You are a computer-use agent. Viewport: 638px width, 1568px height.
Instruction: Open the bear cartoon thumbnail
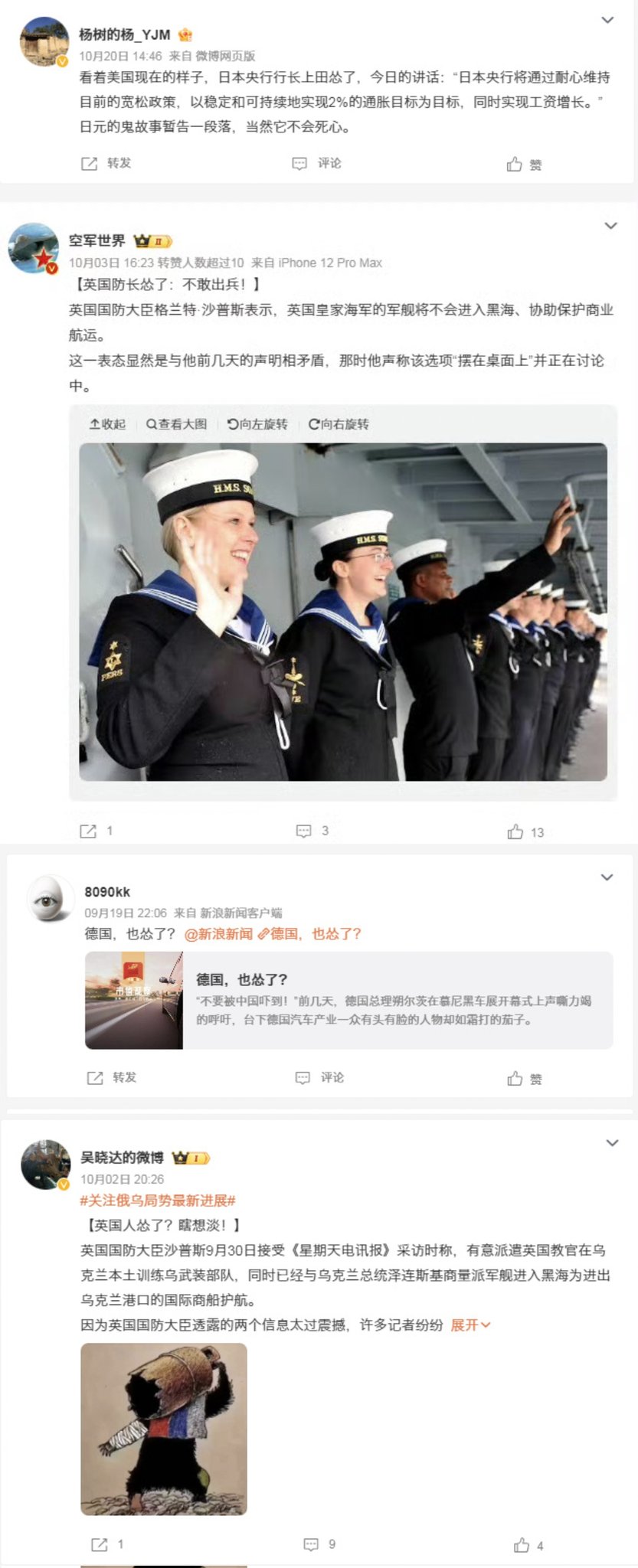164,1429
